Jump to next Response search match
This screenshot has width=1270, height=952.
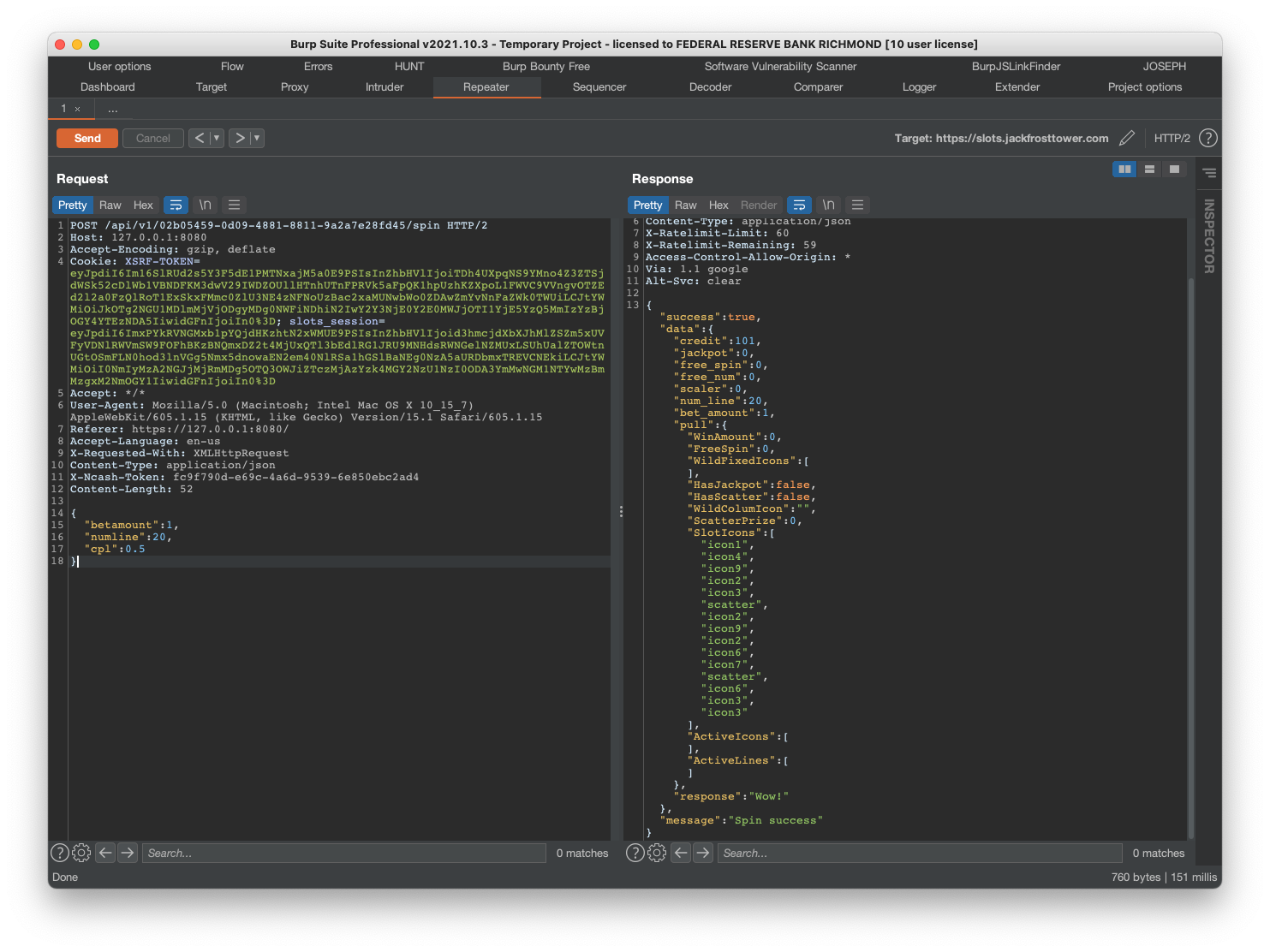[703, 853]
